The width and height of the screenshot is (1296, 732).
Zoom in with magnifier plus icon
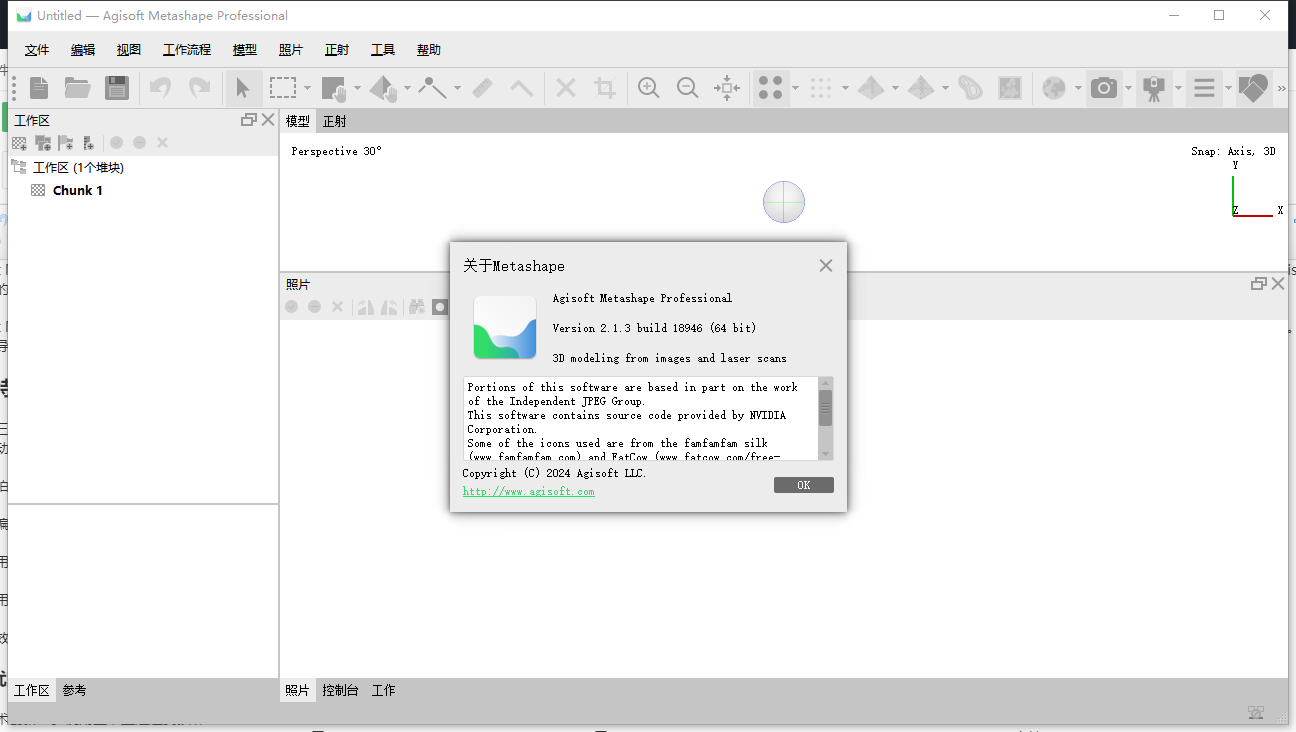tap(649, 88)
